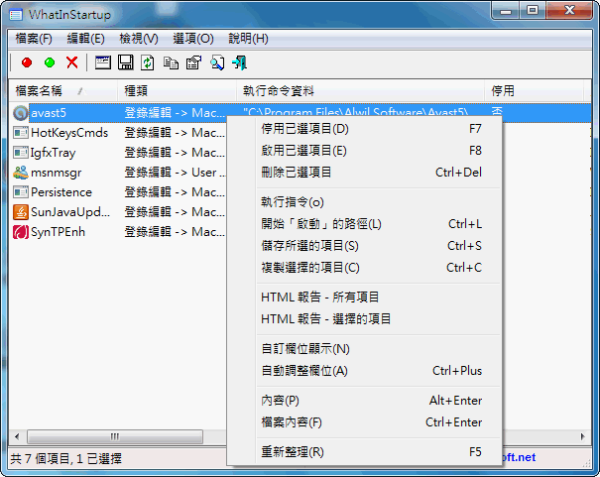Click the msnmsgr row icon
Image resolution: width=600 pixels, height=477 pixels.
point(20,173)
